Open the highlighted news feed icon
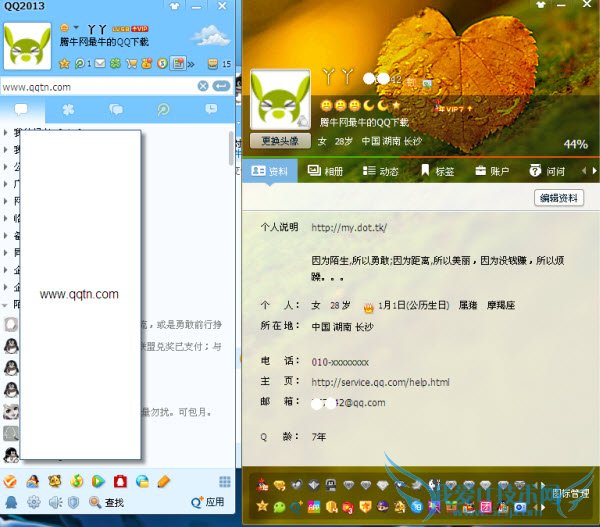Image resolution: width=600 pixels, height=527 pixels. 178,64
